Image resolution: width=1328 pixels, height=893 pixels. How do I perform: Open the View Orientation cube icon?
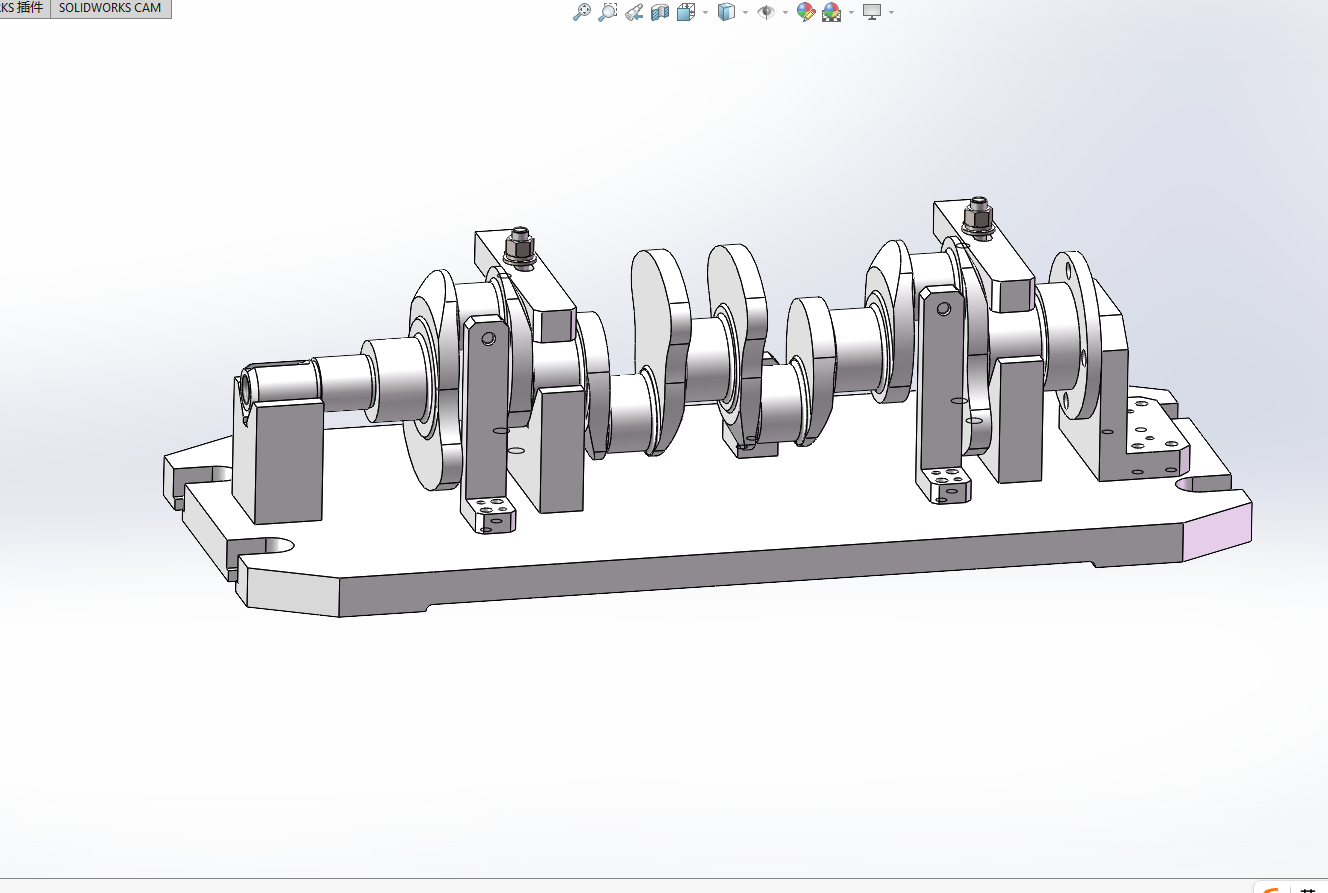(686, 12)
